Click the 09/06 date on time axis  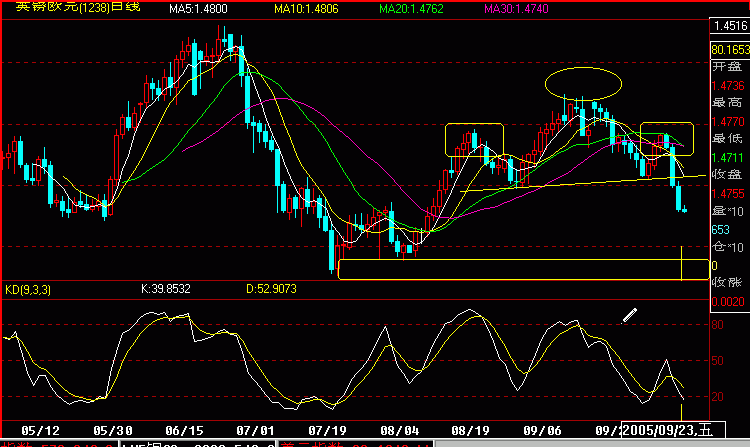point(542,431)
